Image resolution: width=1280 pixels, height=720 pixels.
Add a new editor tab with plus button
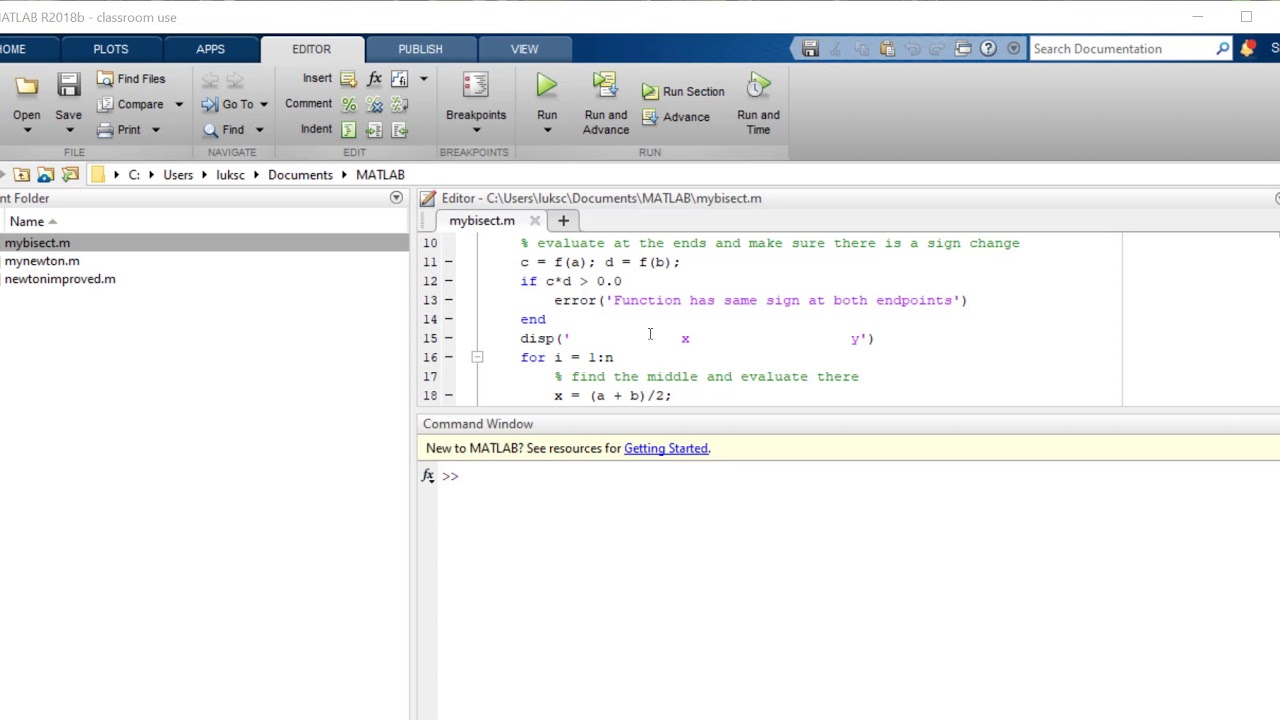coord(563,221)
